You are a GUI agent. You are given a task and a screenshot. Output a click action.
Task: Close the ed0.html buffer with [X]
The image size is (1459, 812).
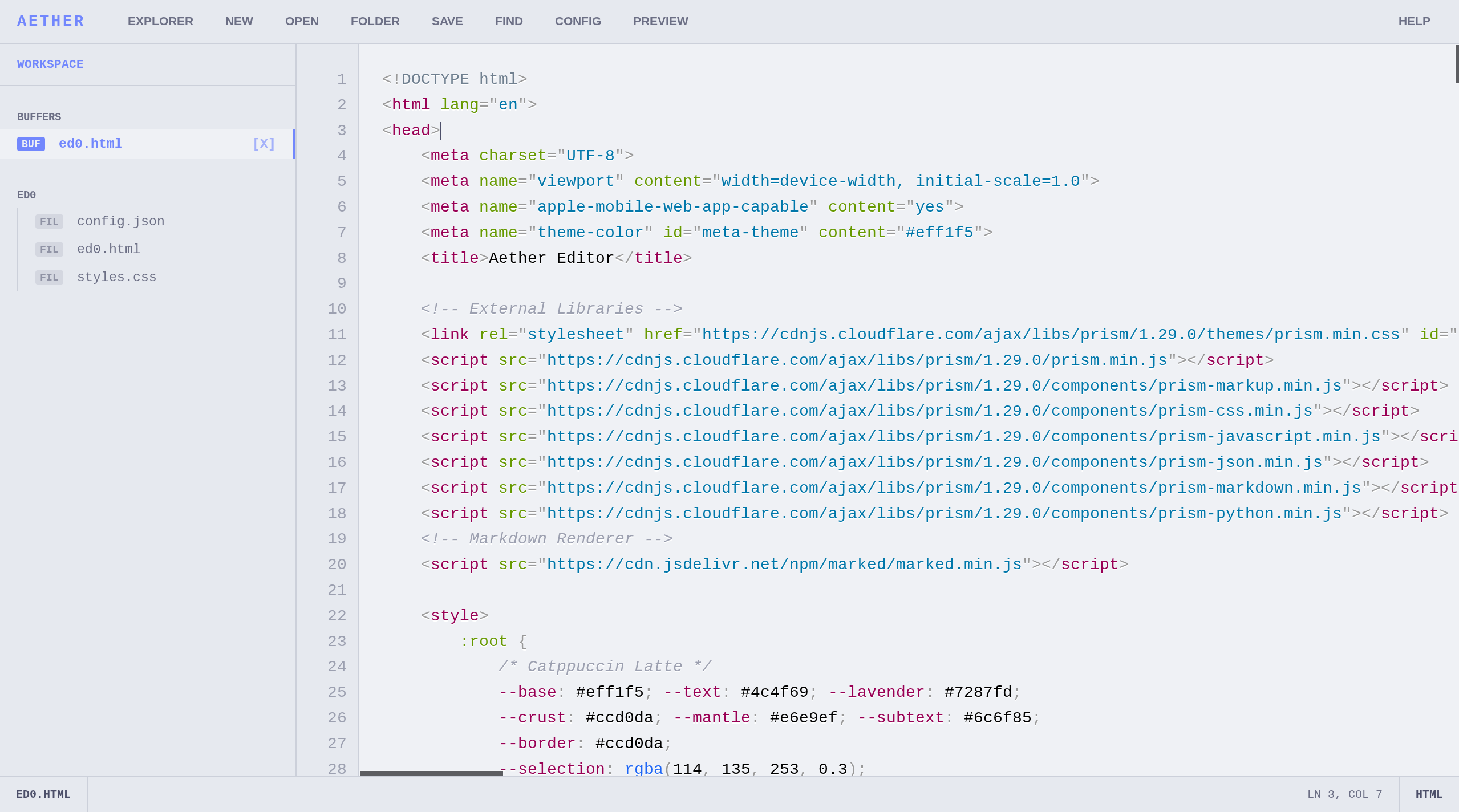click(x=264, y=144)
